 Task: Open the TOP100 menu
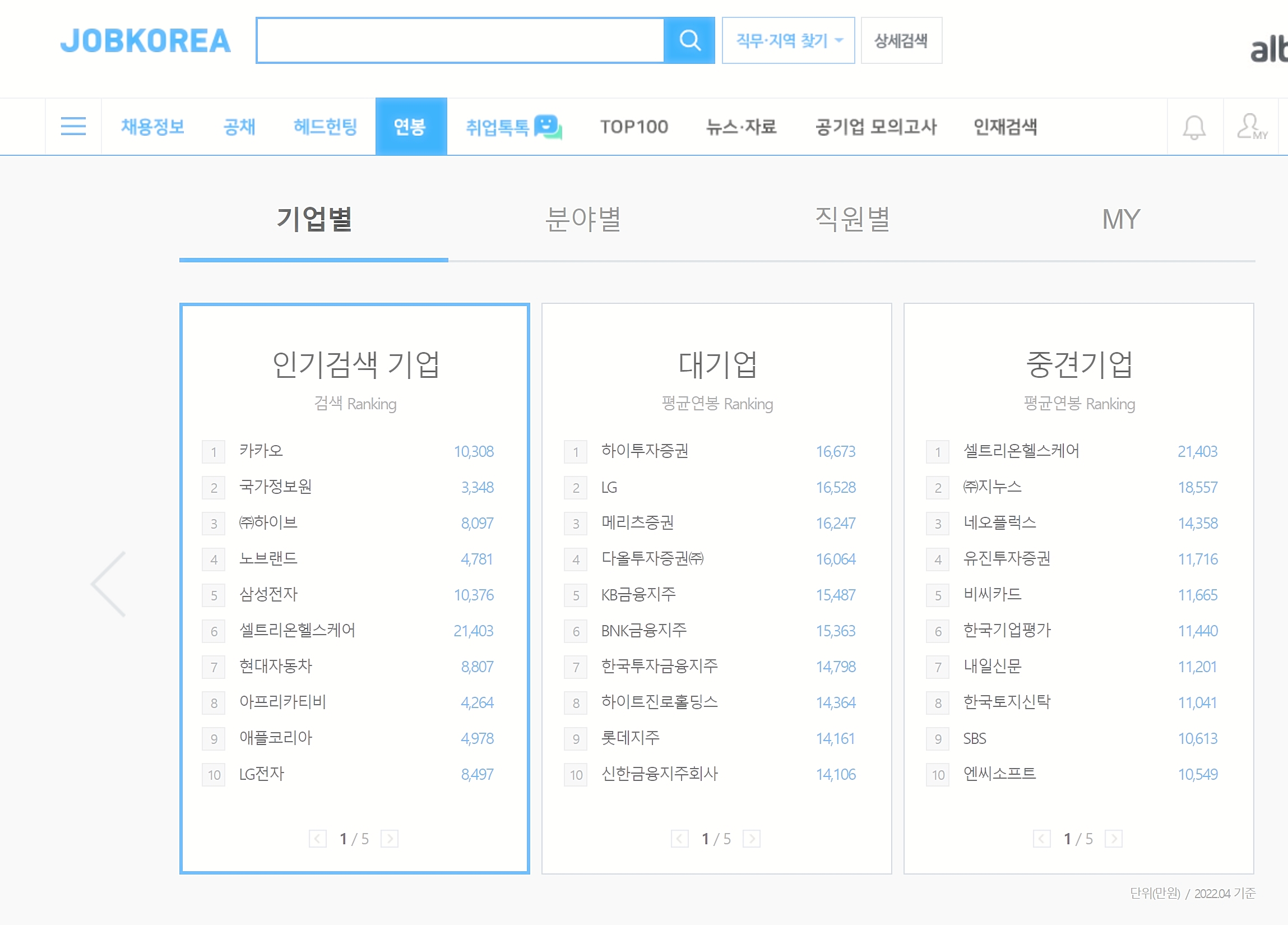634,126
